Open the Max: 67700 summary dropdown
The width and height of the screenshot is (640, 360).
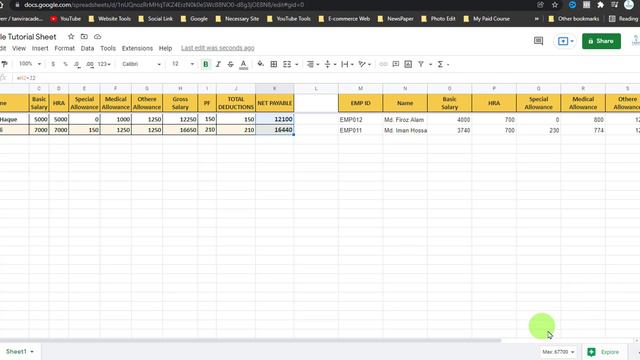pos(558,352)
